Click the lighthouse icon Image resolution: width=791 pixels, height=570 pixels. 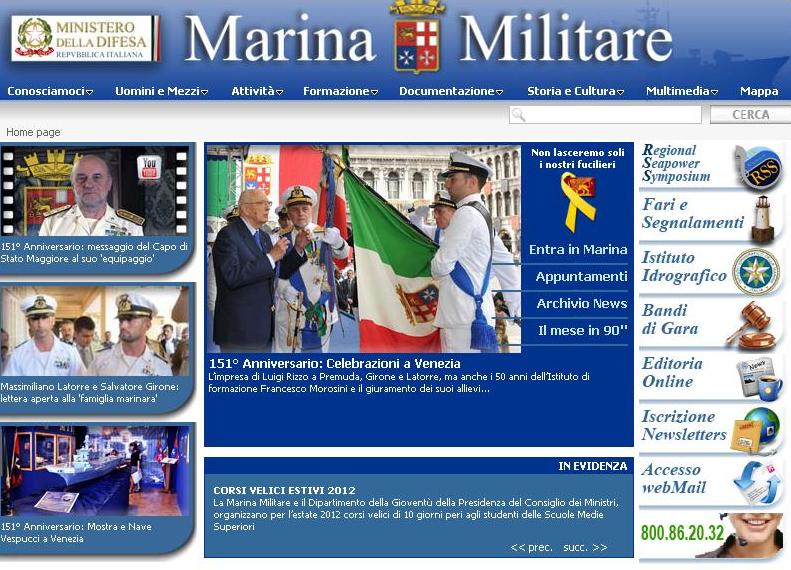[x=762, y=219]
